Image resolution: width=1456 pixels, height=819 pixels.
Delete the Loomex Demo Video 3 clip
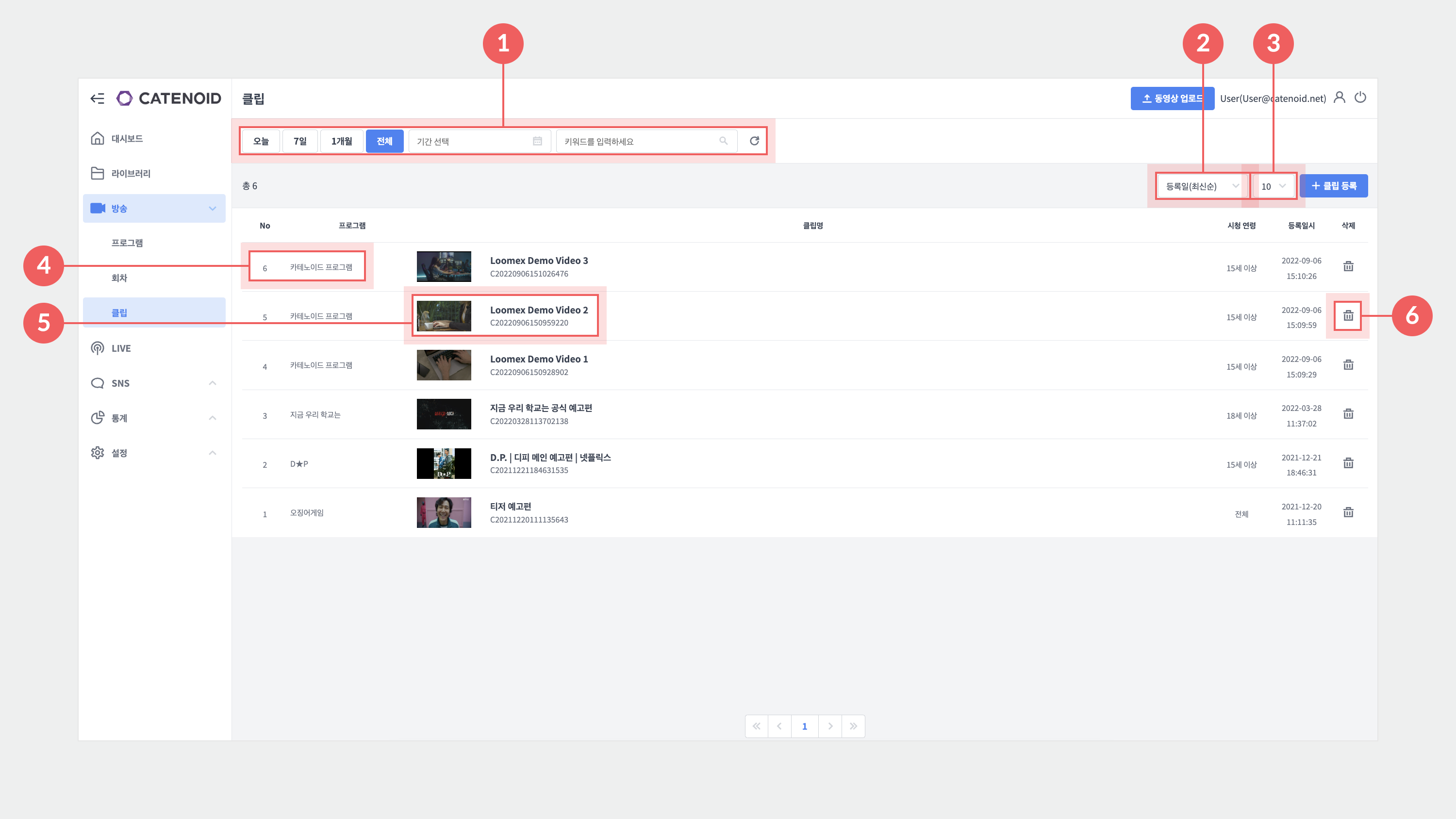tap(1348, 266)
